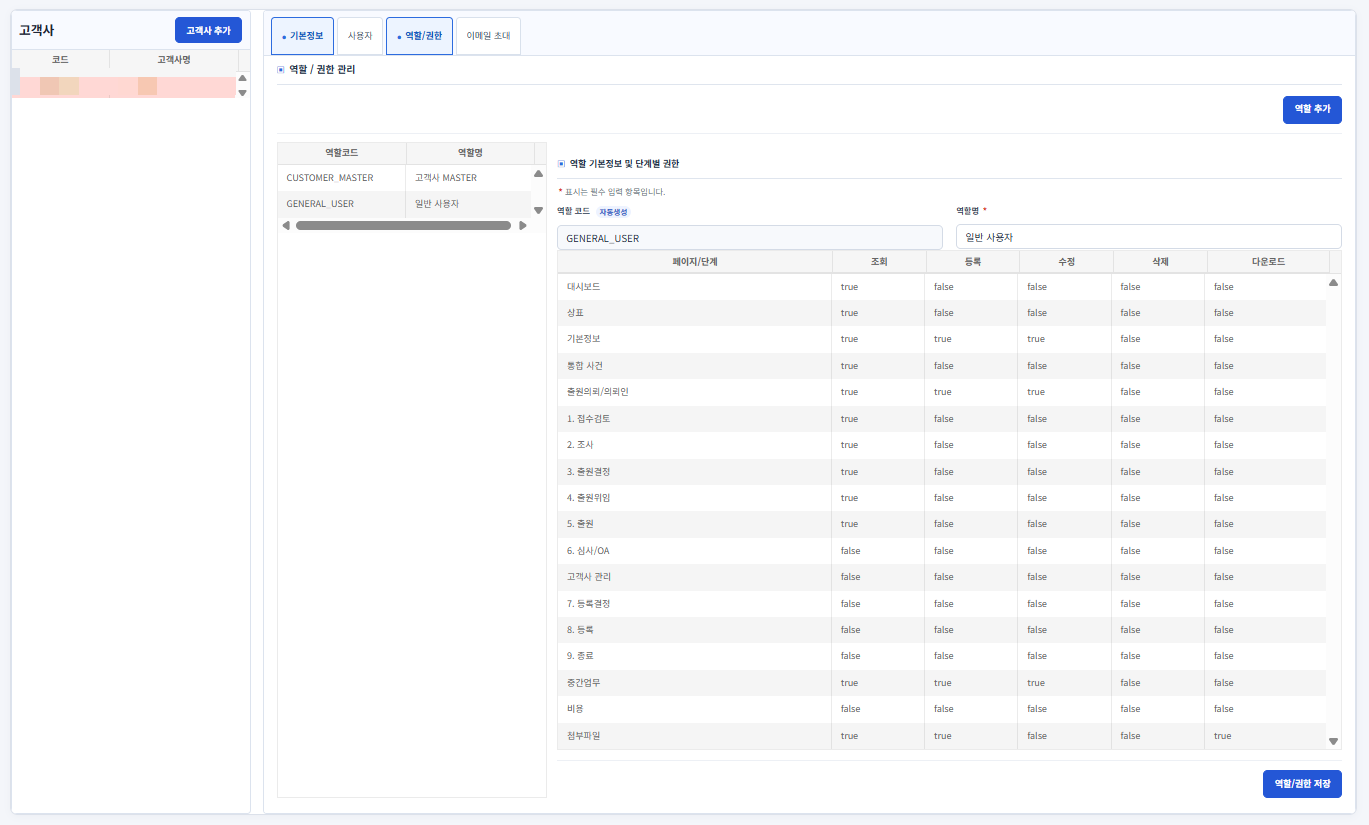This screenshot has width=1369, height=825.
Task: Click the up arrow of the 고객사 list scrollbar
Action: tap(242, 78)
